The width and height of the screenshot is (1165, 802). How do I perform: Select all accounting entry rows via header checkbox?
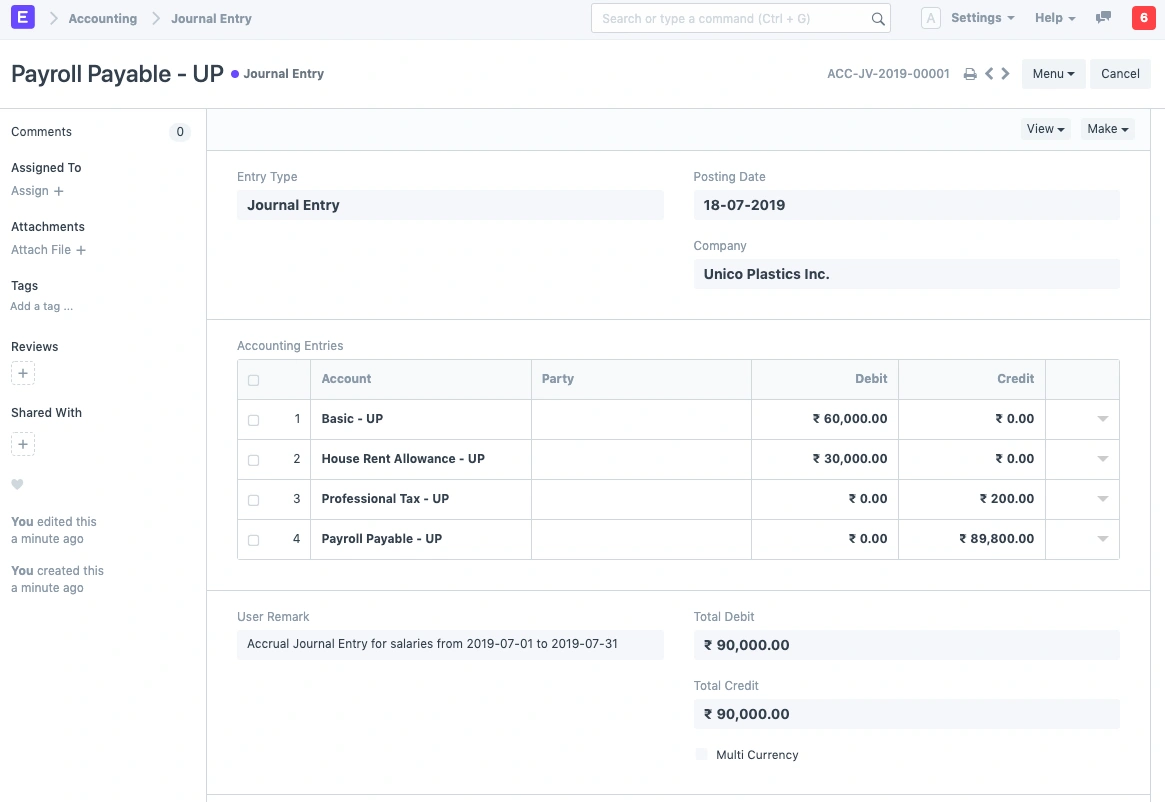click(x=253, y=380)
